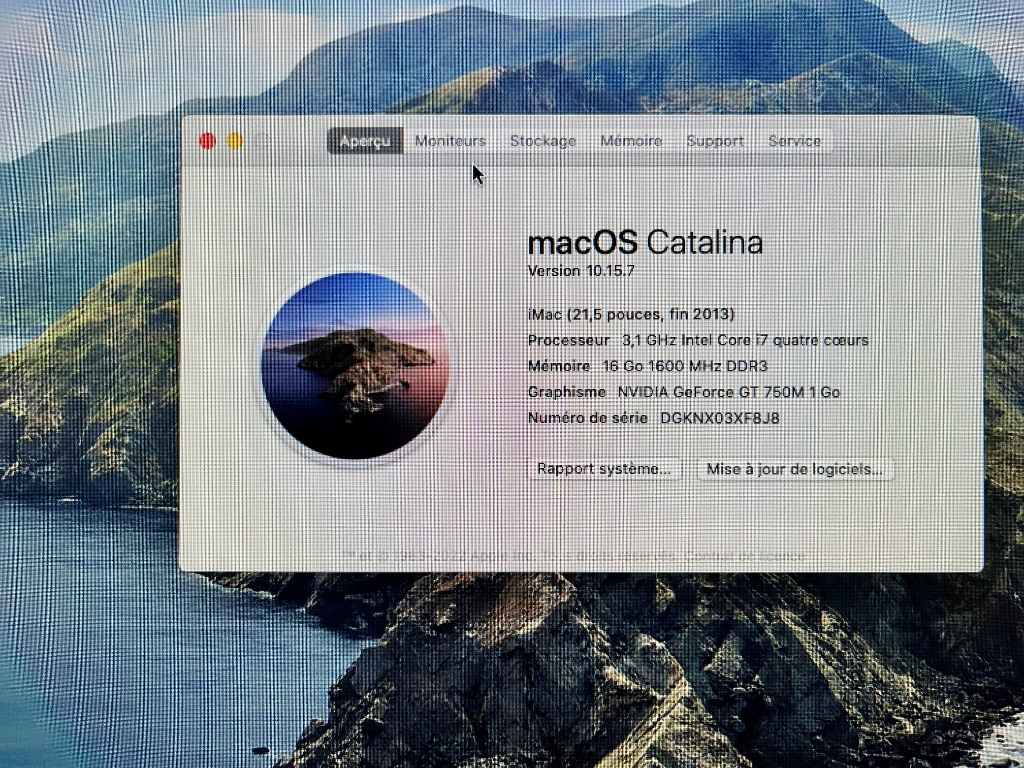Screen dimensions: 1024x768
Task: Select the macOS Catalina title
Action: click(645, 242)
